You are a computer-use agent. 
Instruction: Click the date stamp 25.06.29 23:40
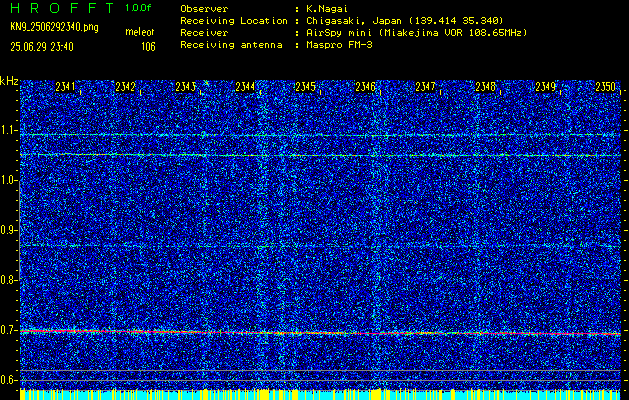[x=42, y=47]
